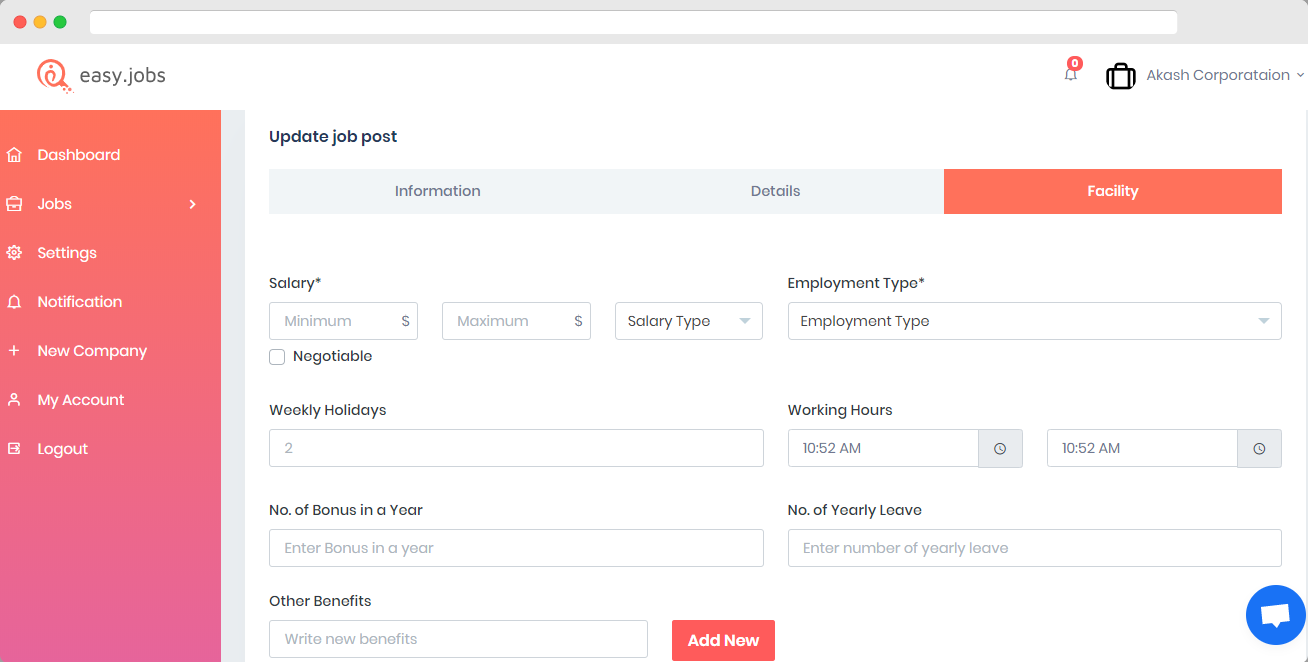Click the Jobs briefcase icon in sidebar

(x=14, y=204)
